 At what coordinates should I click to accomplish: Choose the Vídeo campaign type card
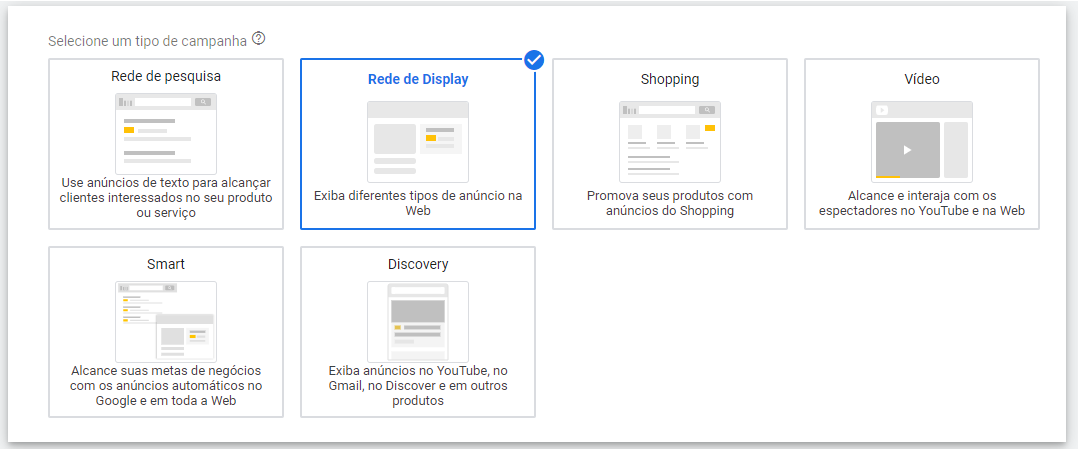tap(922, 144)
